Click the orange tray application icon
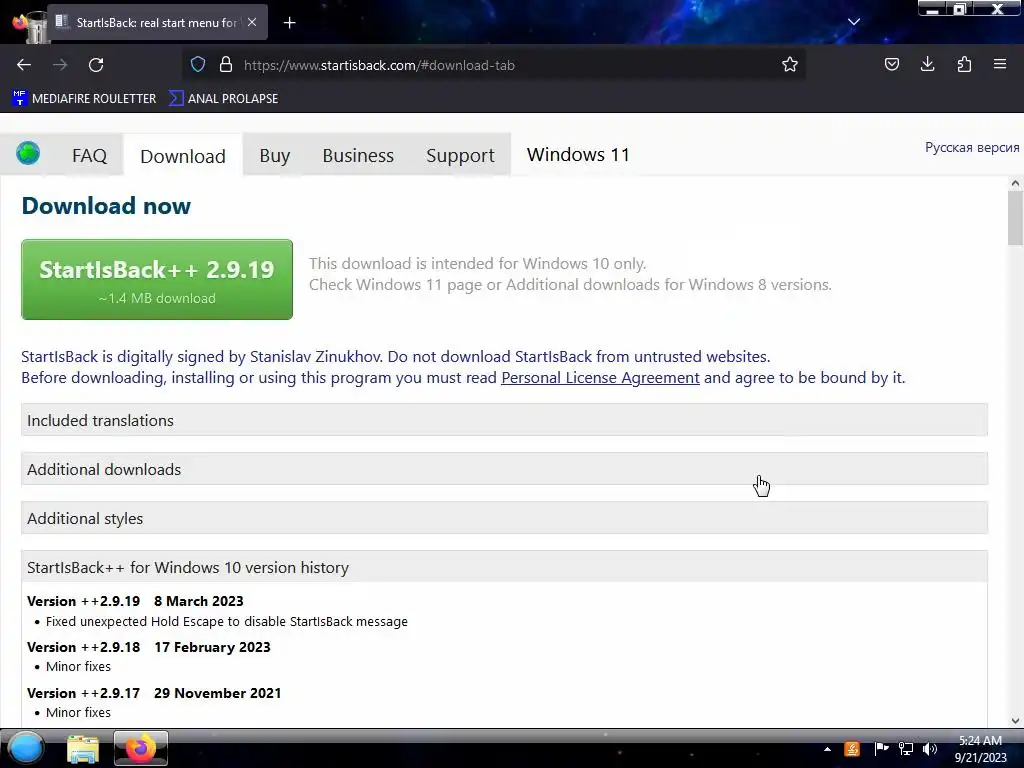 click(852, 749)
